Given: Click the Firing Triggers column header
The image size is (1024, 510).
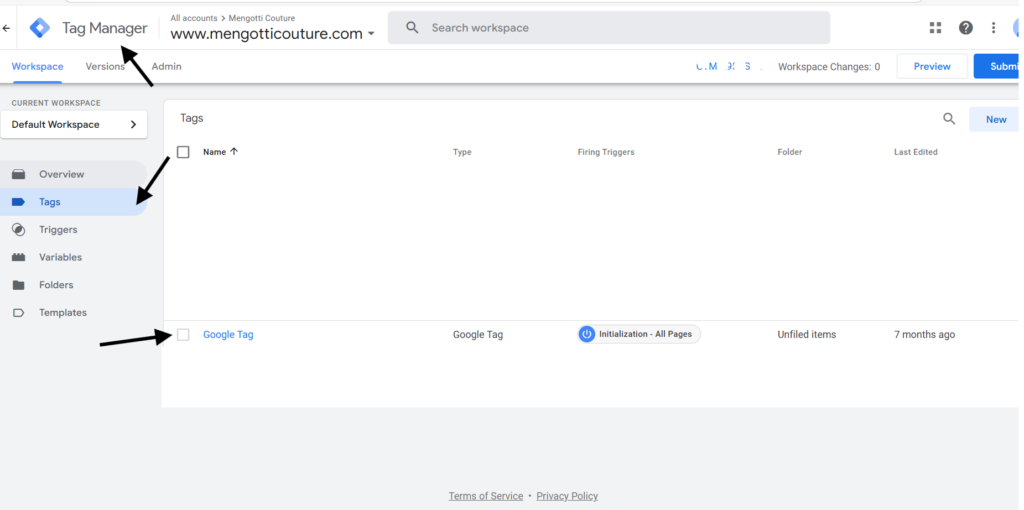Looking at the screenshot, I should [606, 152].
